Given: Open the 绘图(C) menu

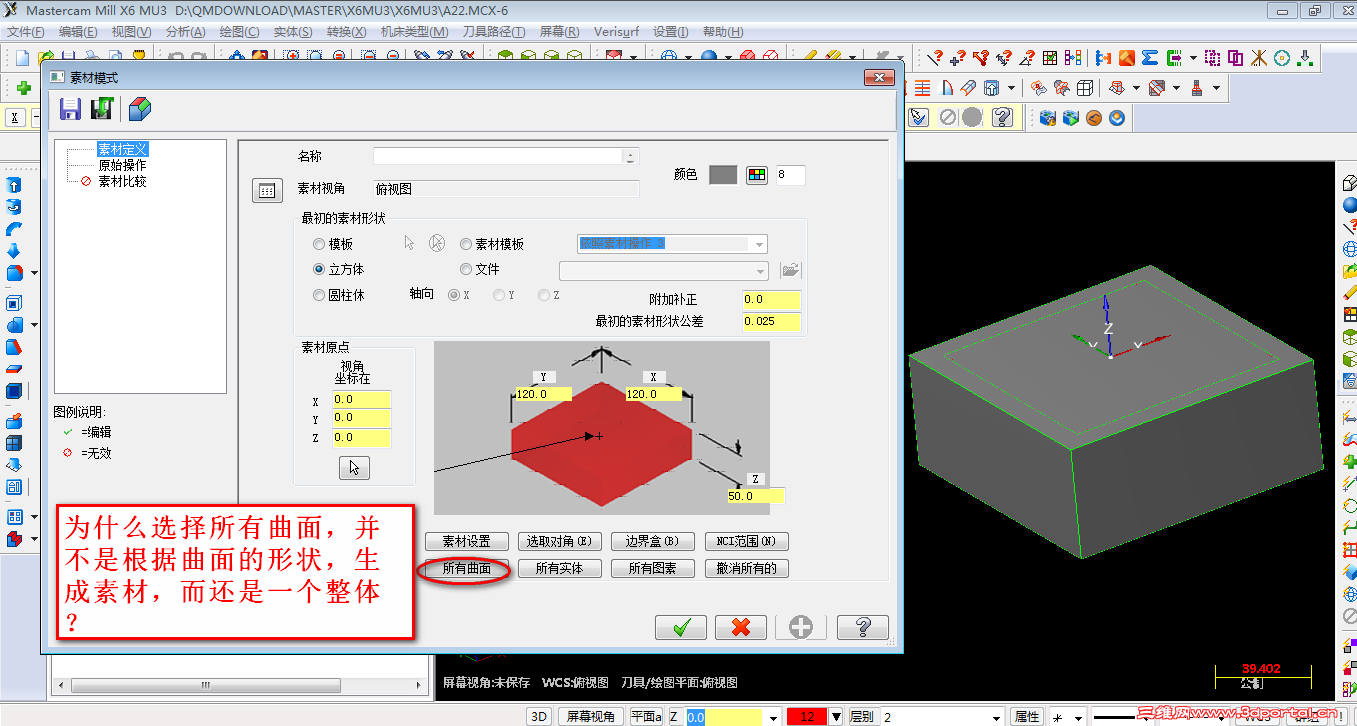Looking at the screenshot, I should pos(238,32).
